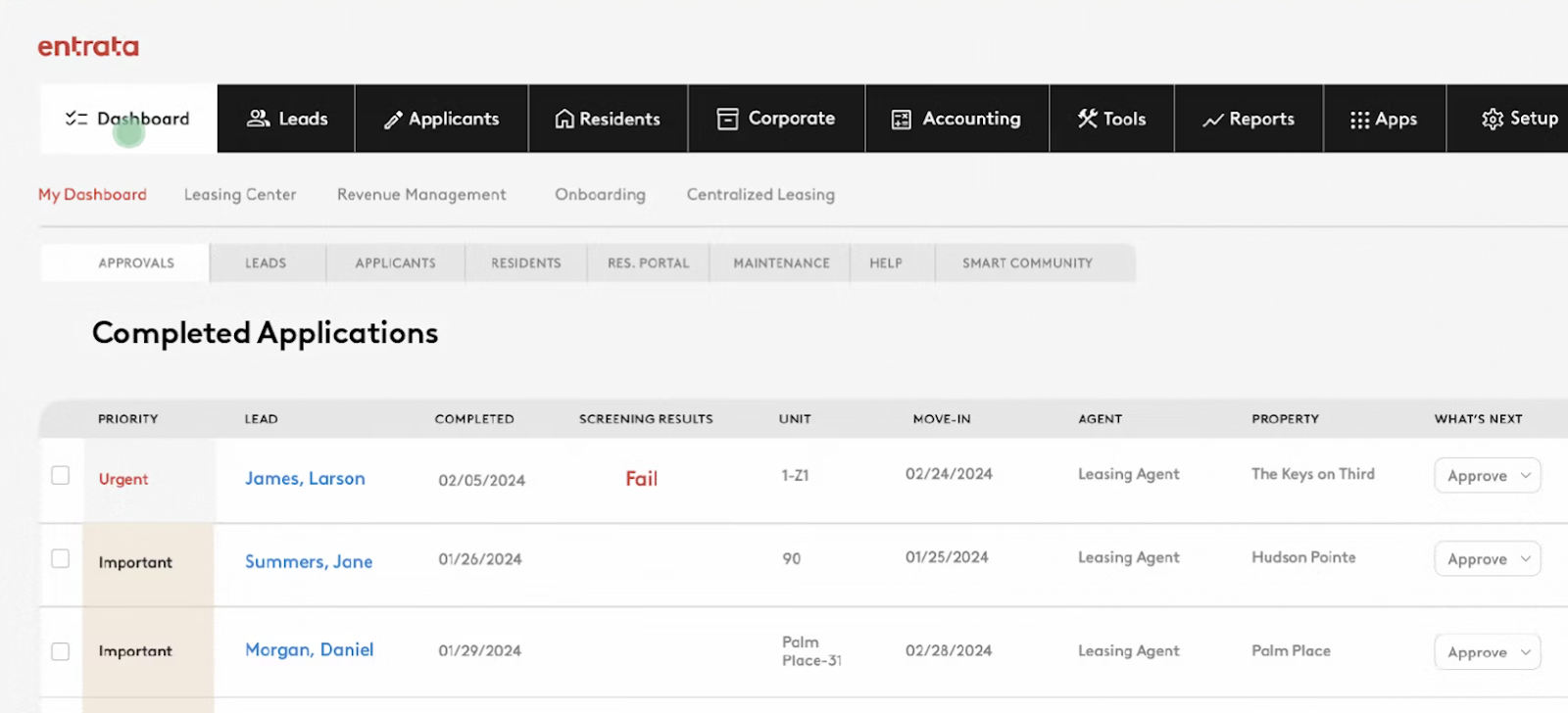Image resolution: width=1568 pixels, height=713 pixels.
Task: Click the Residents house icon
Action: [x=564, y=119]
